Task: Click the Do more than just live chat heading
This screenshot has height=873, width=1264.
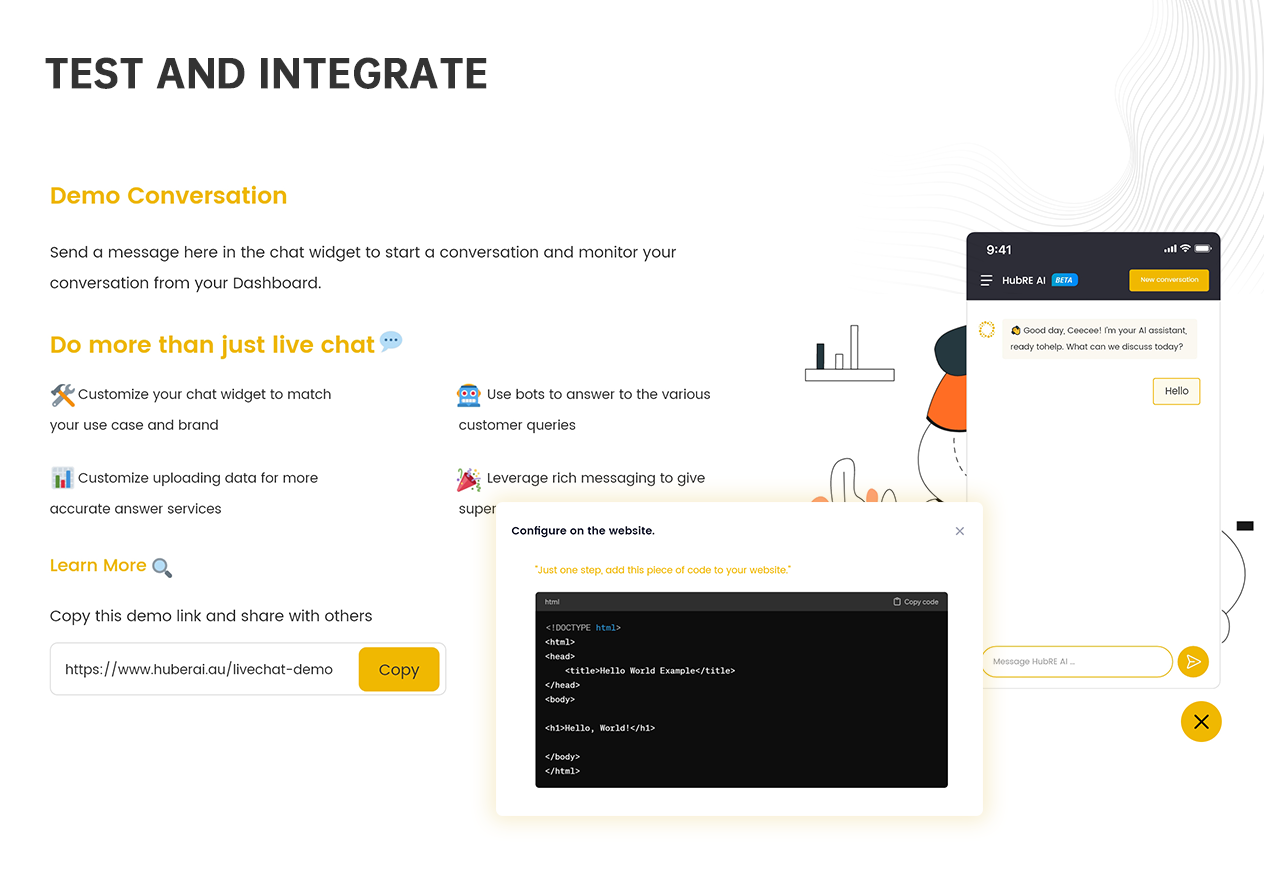Action: [x=212, y=345]
